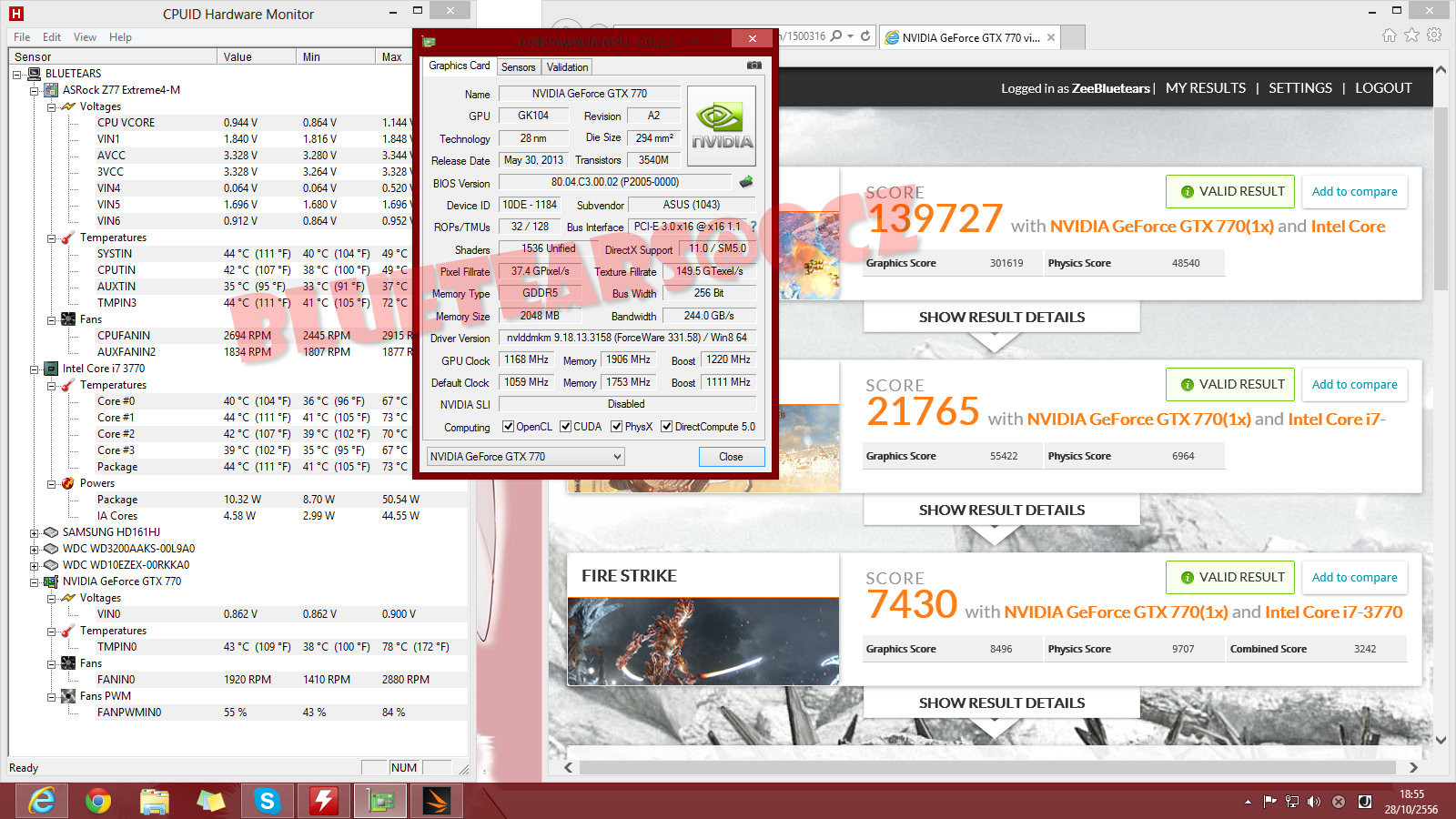Click the ASRock motherboard icon in tree
The height and width of the screenshot is (819, 1456).
tap(52, 90)
